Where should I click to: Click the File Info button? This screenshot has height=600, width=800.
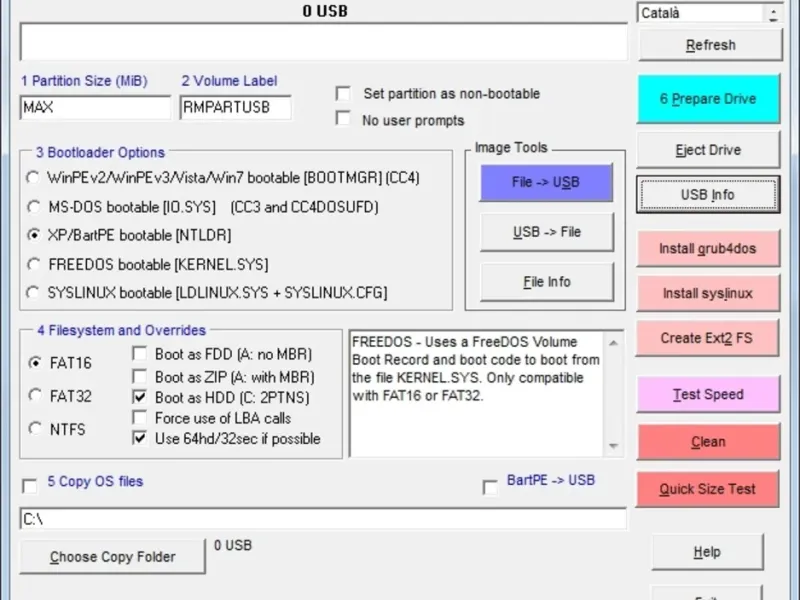pos(546,282)
